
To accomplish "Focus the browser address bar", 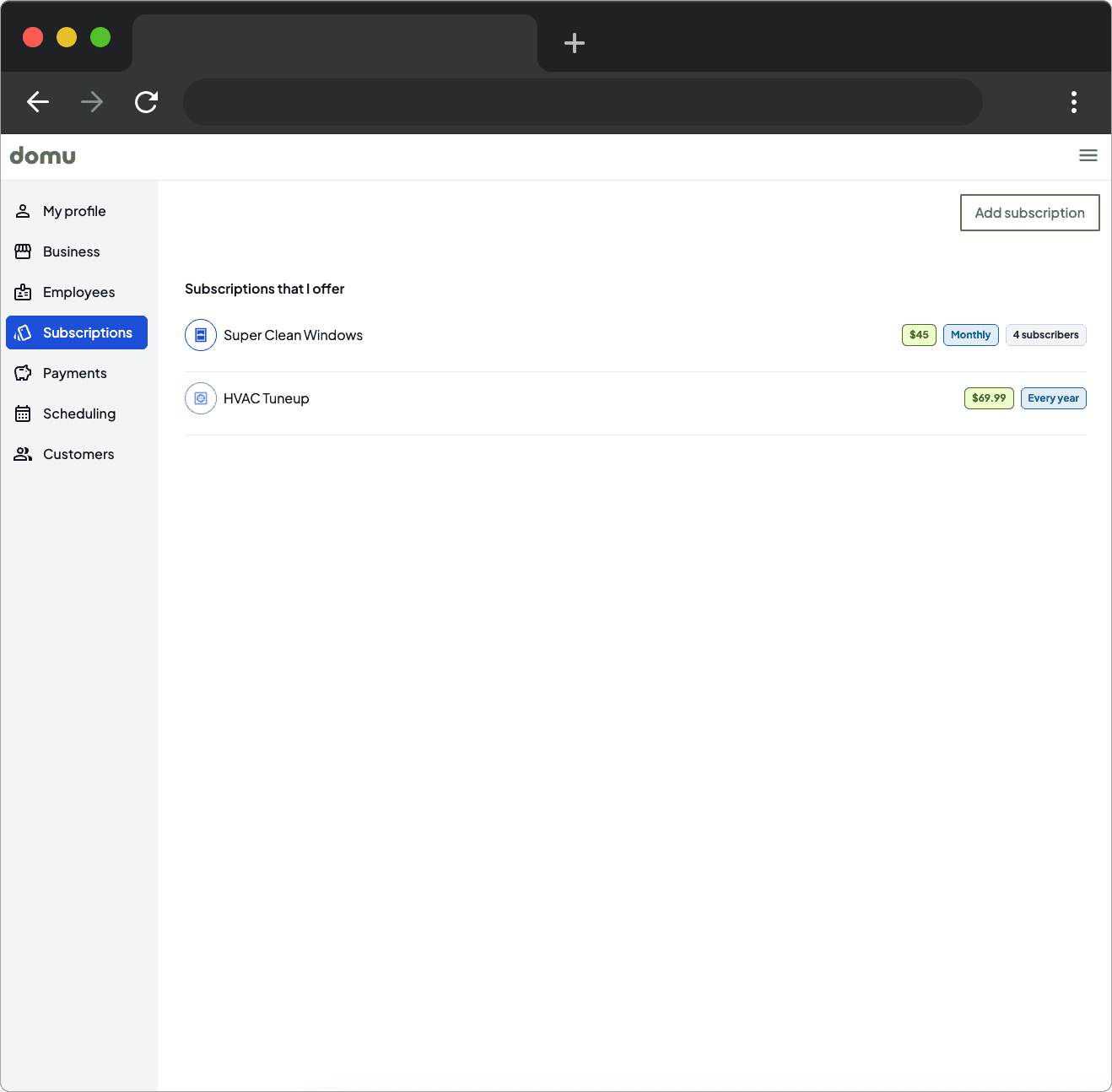I will pos(583,102).
